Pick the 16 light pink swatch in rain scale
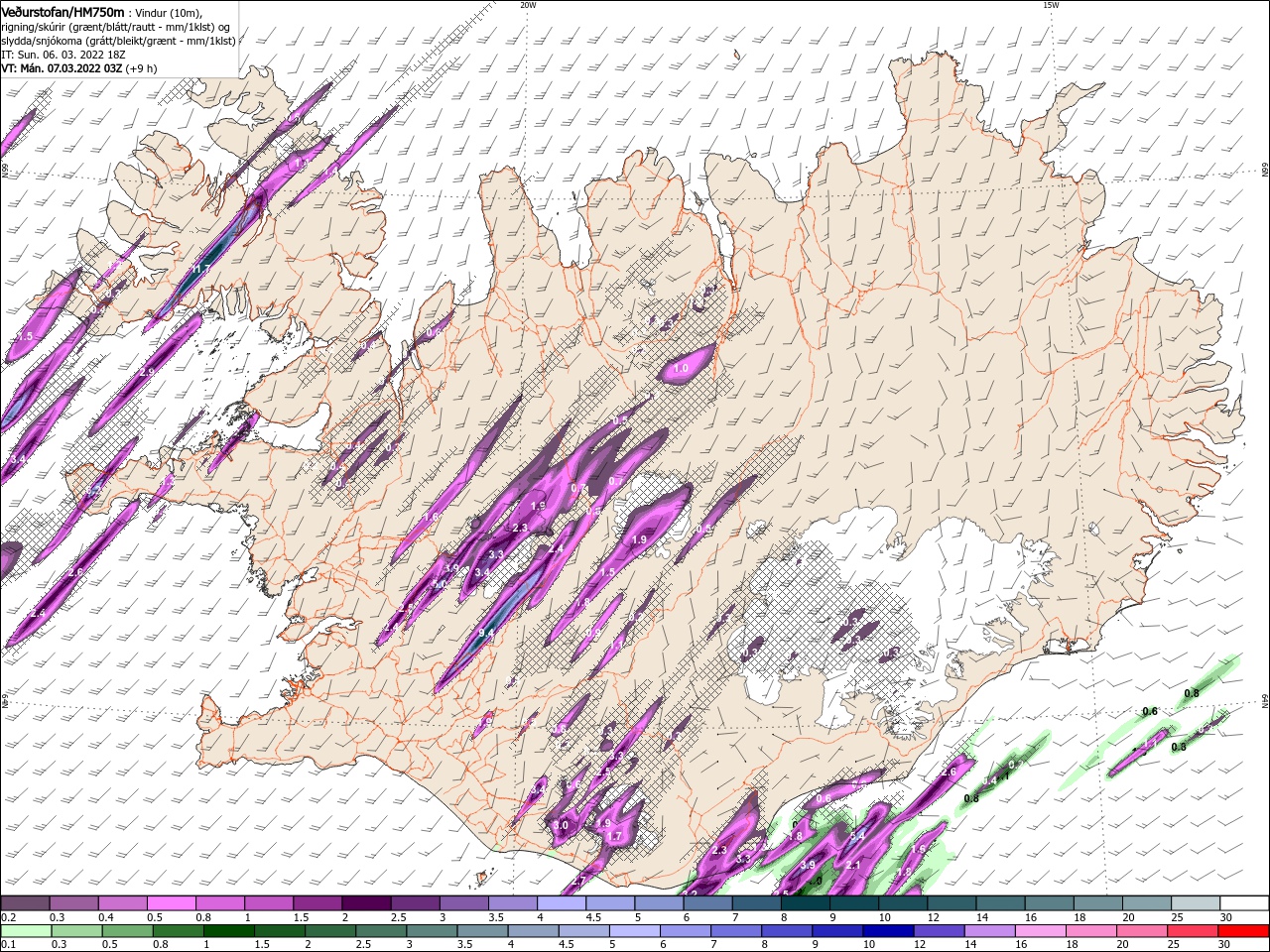Image resolution: width=1270 pixels, height=952 pixels. 1039,931
